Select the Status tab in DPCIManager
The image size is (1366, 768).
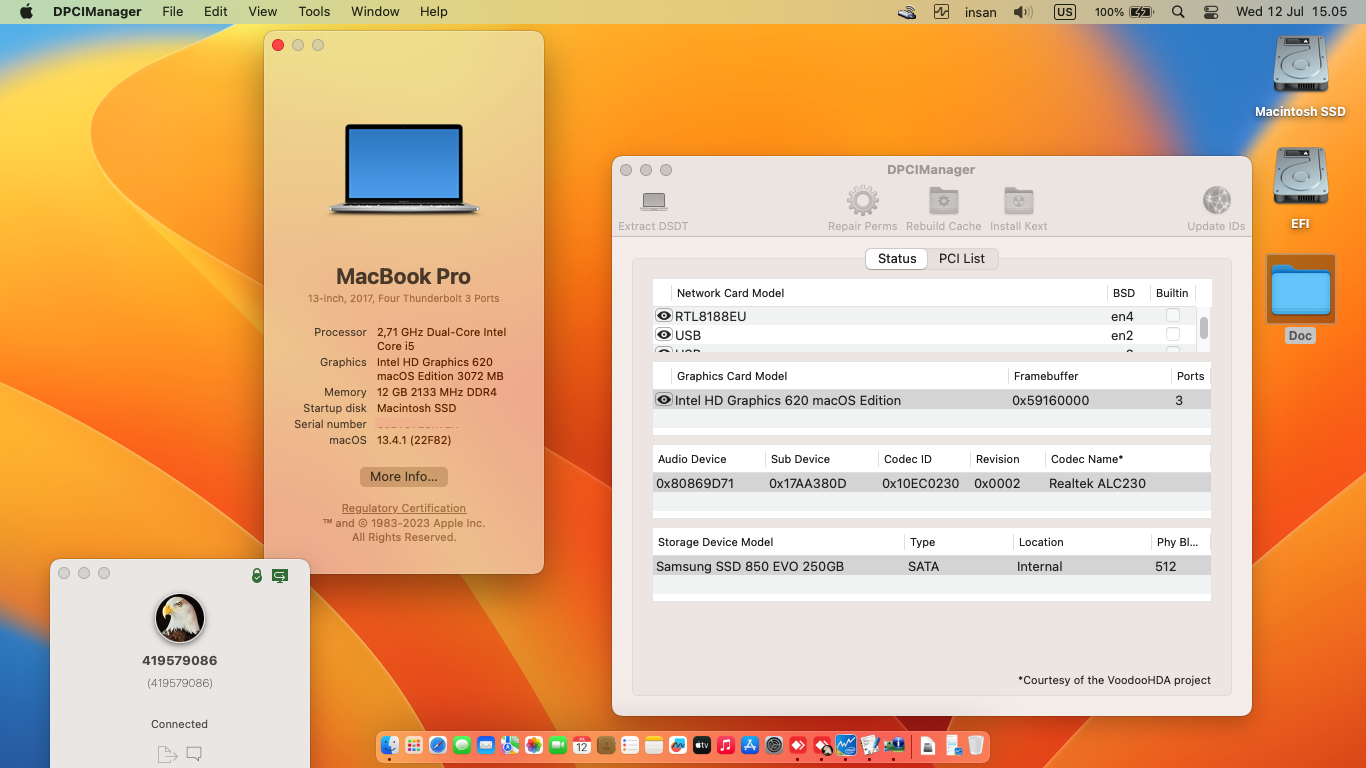(x=897, y=258)
